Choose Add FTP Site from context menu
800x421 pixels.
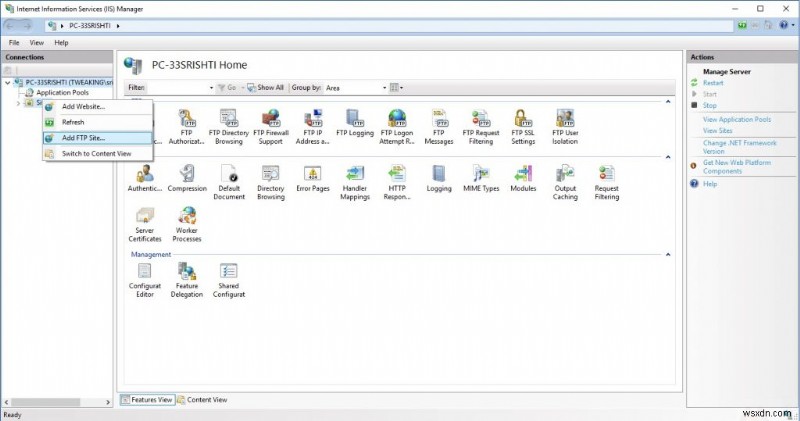(97, 138)
